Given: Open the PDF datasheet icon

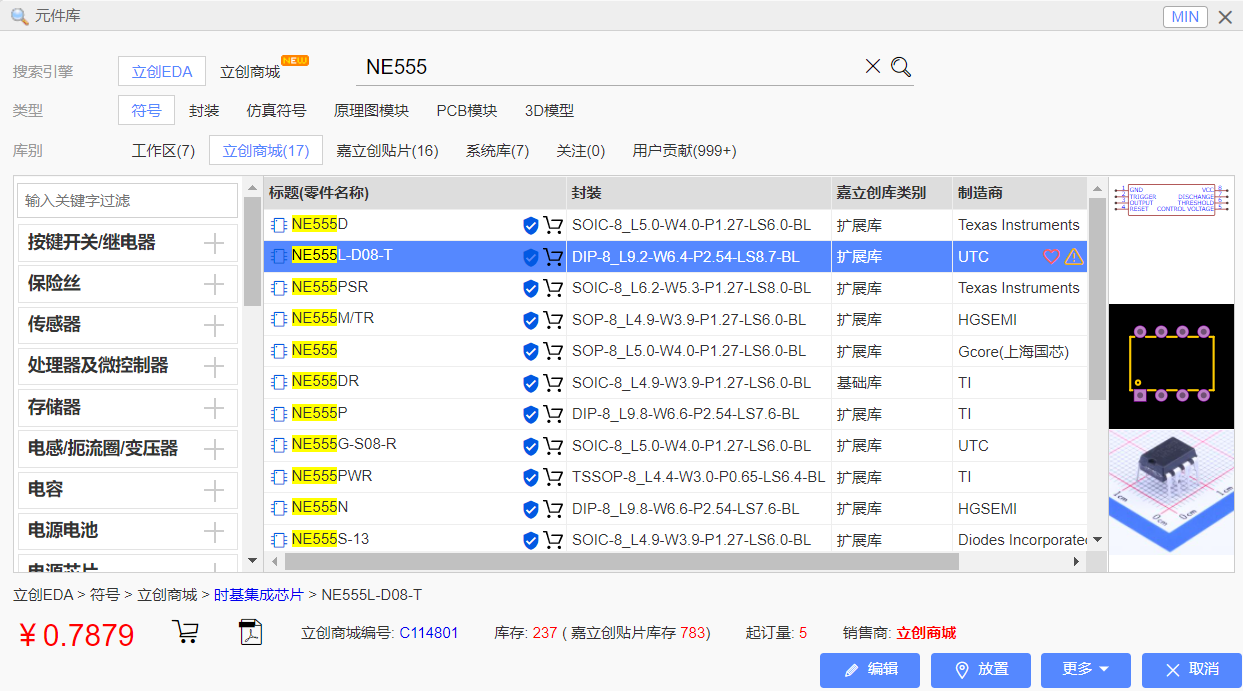Looking at the screenshot, I should 249,633.
